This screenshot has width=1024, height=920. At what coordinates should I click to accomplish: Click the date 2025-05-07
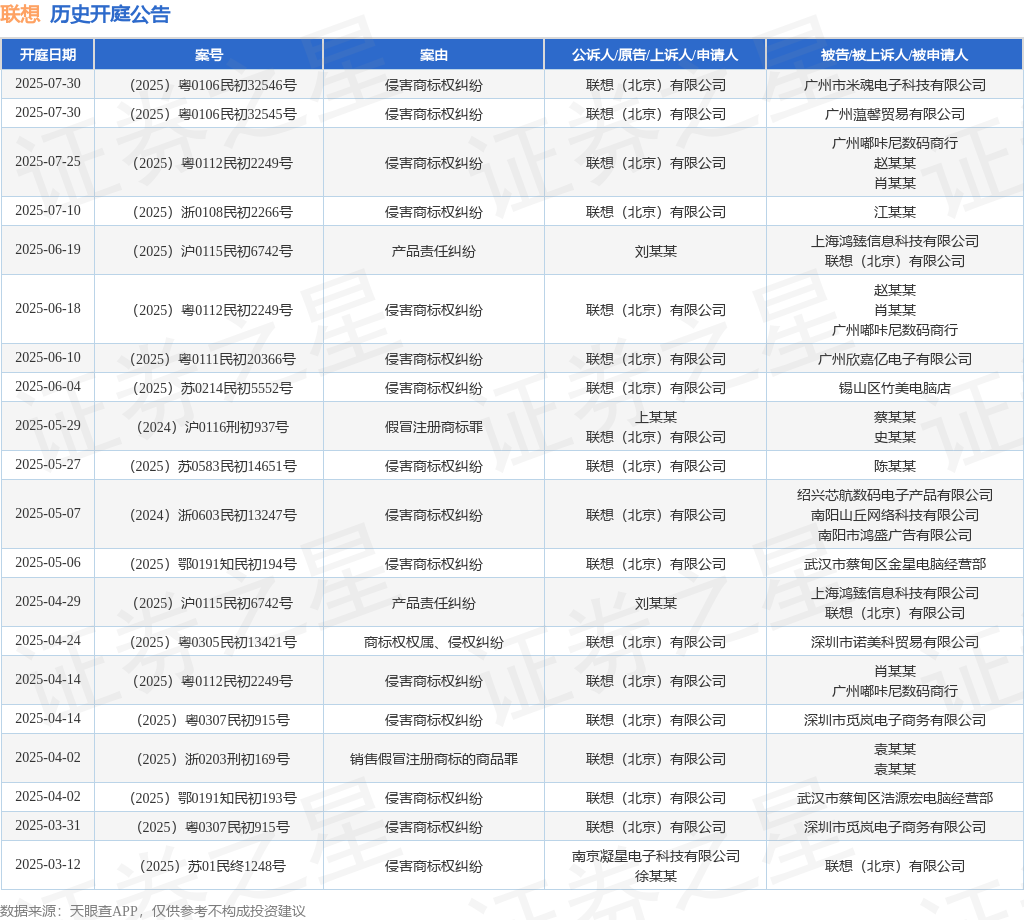point(48,513)
